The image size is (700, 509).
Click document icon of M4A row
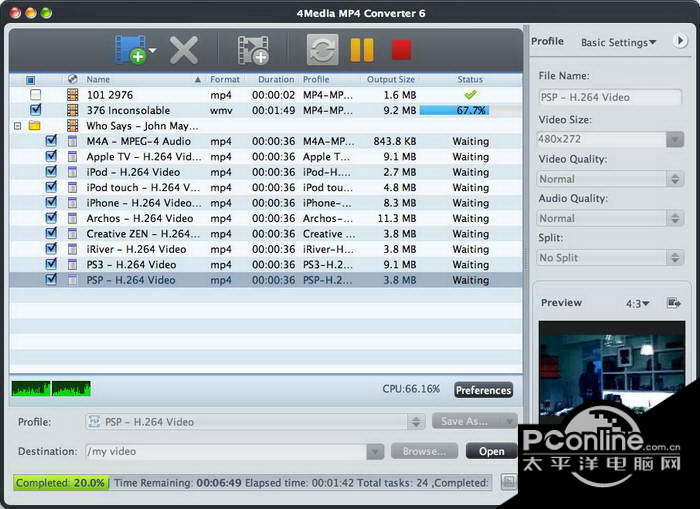(72, 142)
